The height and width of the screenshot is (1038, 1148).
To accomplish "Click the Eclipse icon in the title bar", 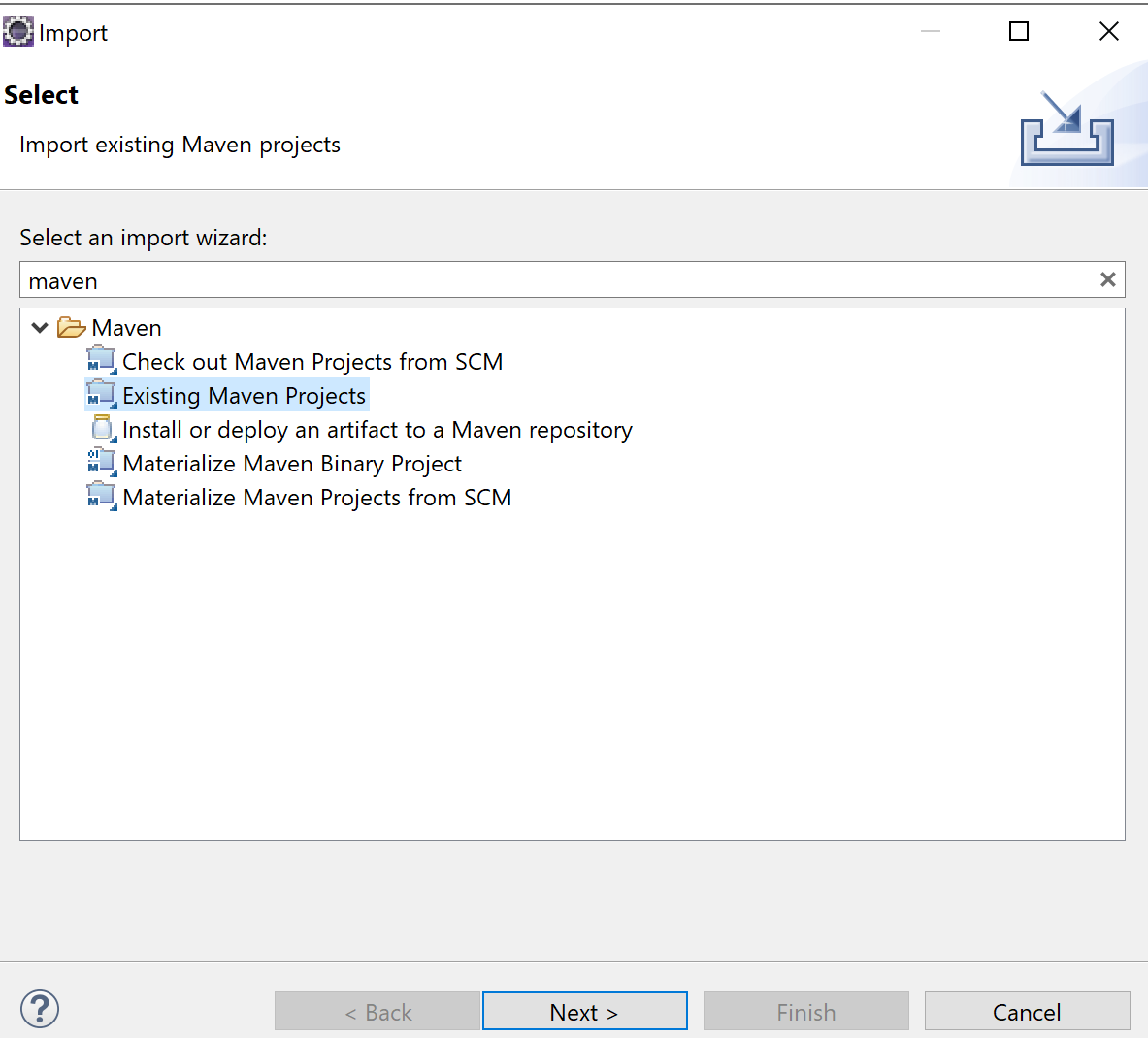I will coord(18,31).
